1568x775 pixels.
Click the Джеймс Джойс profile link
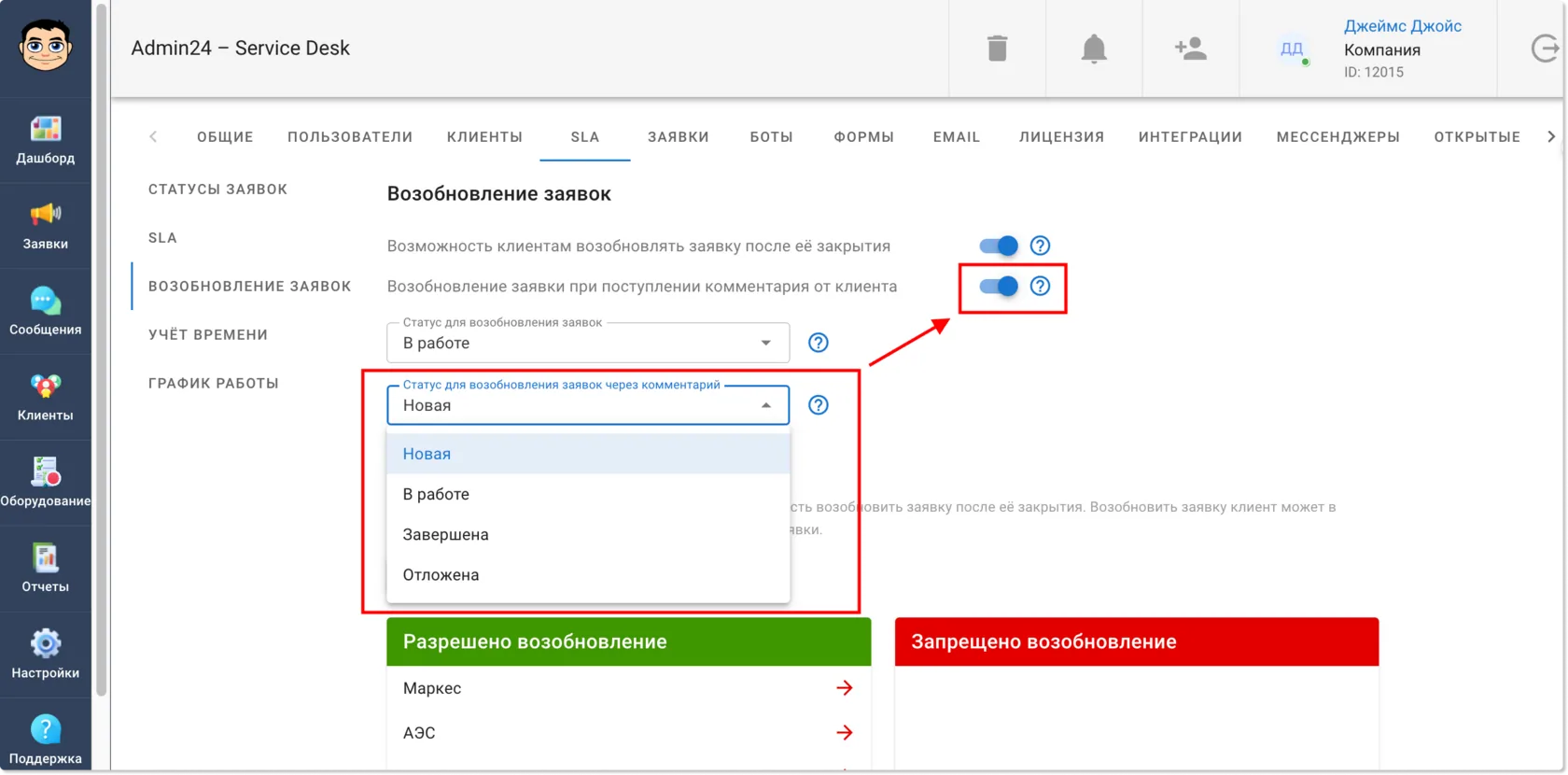(x=1403, y=26)
